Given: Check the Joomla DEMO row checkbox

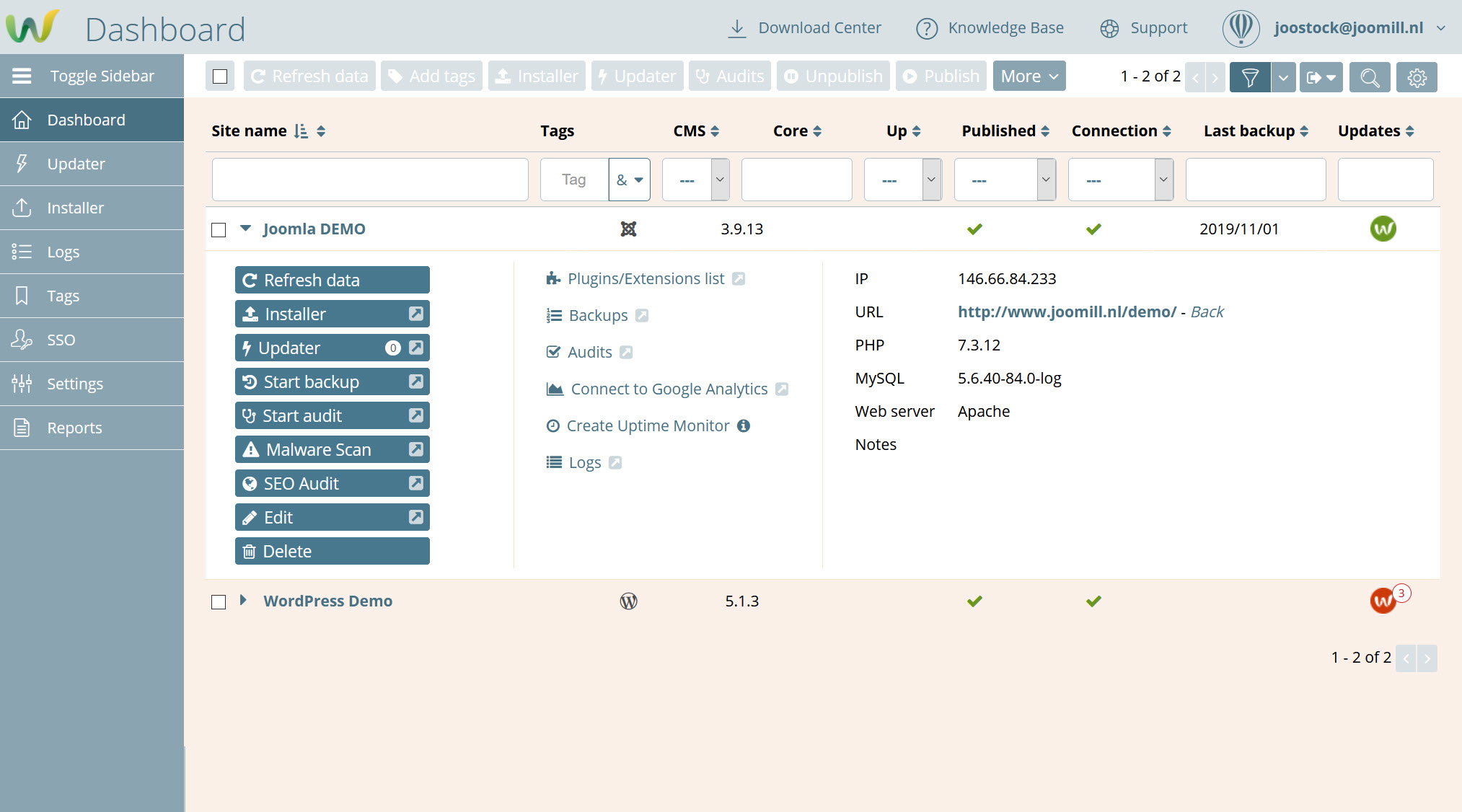Looking at the screenshot, I should coord(219,230).
